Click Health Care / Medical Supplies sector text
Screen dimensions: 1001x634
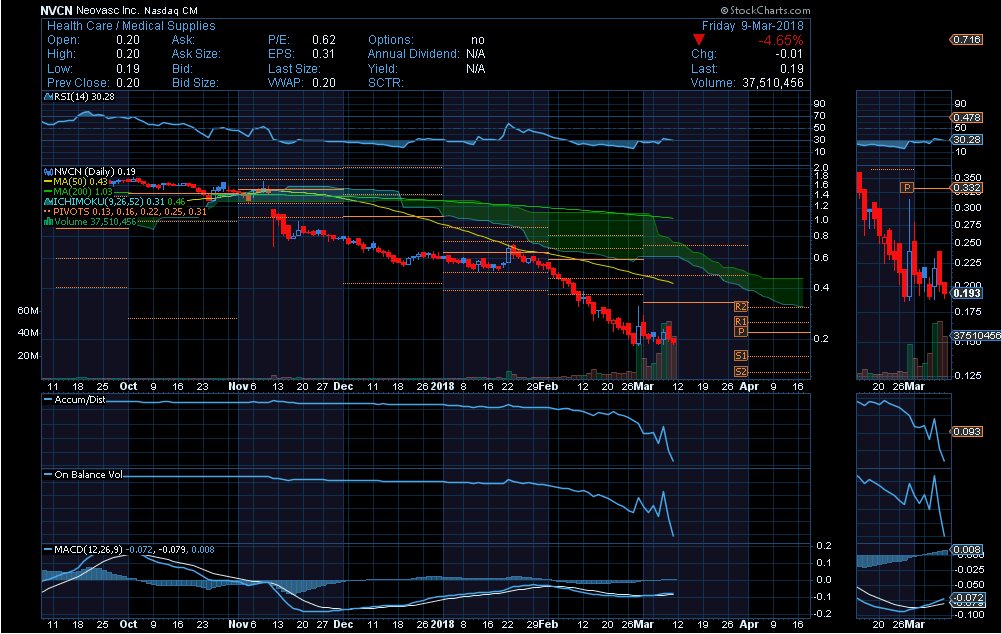coord(131,26)
